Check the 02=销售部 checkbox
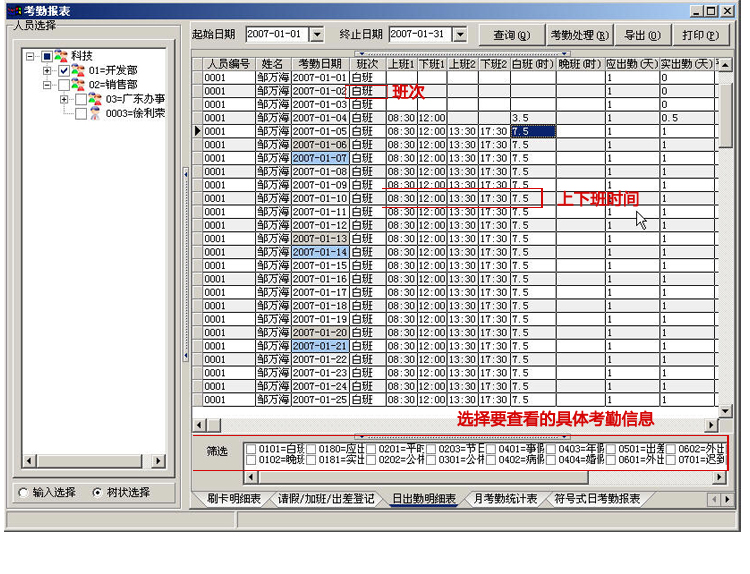Viewport: 750px width, 574px height. (x=64, y=86)
